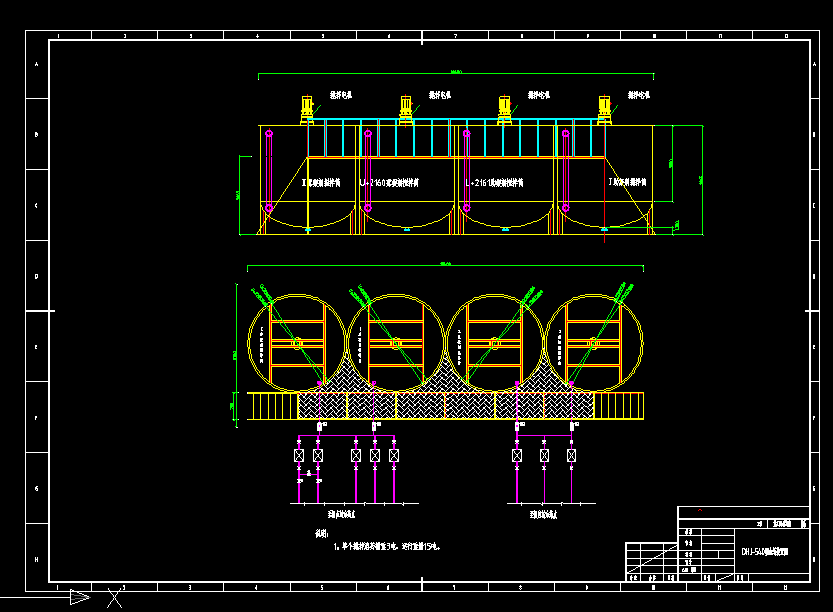Select the second valve box in left pipe group
The height and width of the screenshot is (612, 833).
[318, 455]
